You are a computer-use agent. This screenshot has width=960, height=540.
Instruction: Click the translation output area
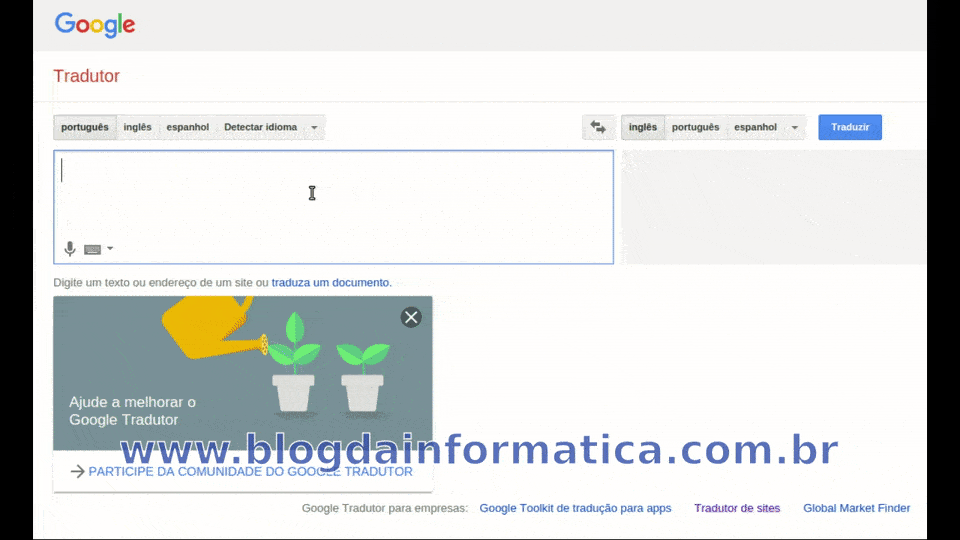click(774, 207)
